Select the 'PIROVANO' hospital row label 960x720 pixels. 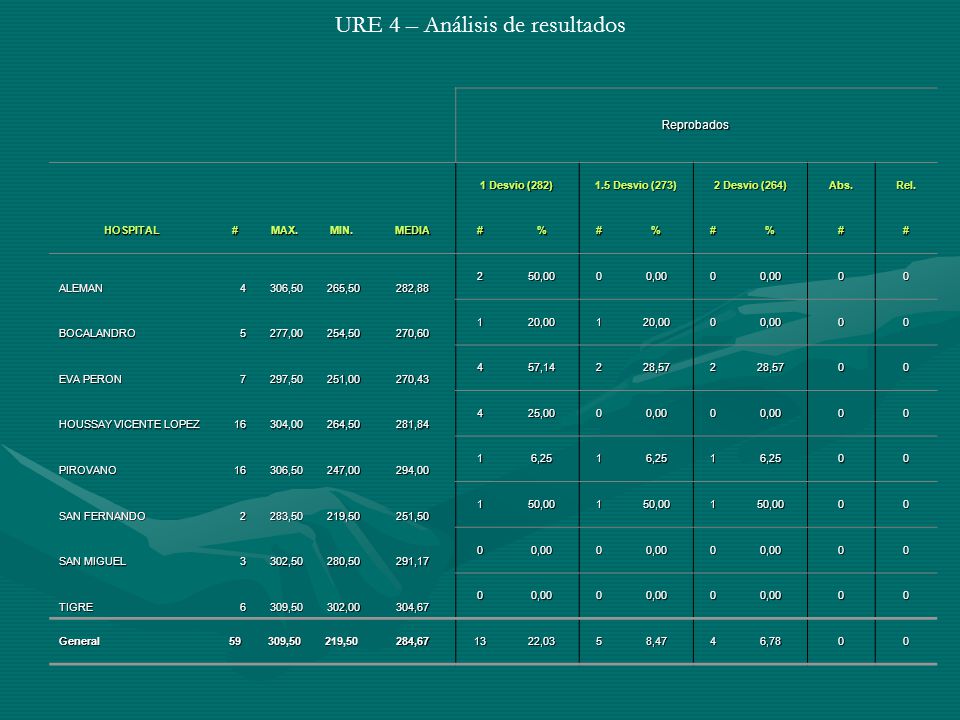(x=88, y=470)
